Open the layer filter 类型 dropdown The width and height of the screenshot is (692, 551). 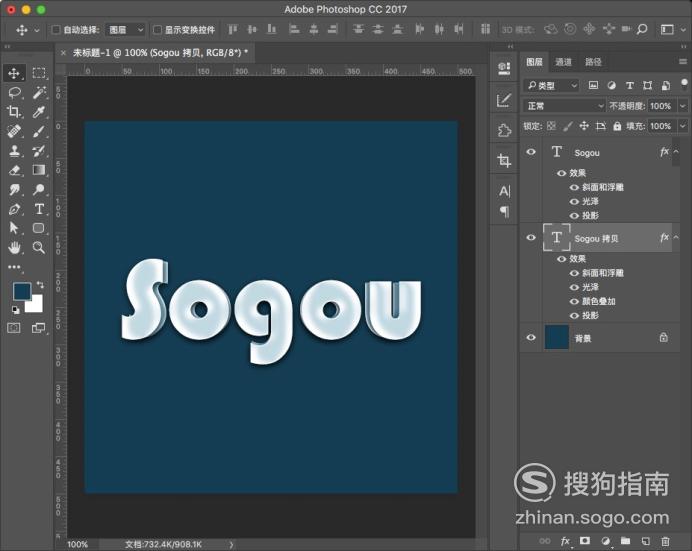click(552, 86)
